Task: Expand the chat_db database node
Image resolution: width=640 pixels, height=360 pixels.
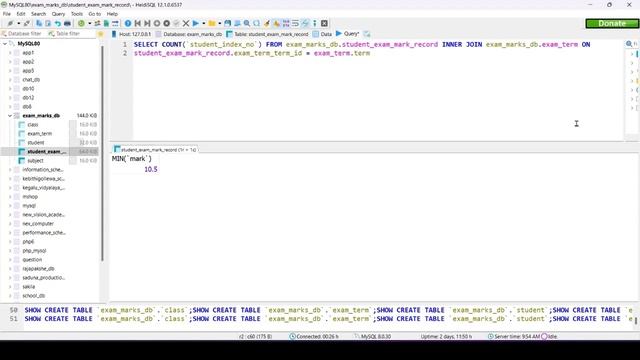Action: pyautogui.click(x=10, y=80)
